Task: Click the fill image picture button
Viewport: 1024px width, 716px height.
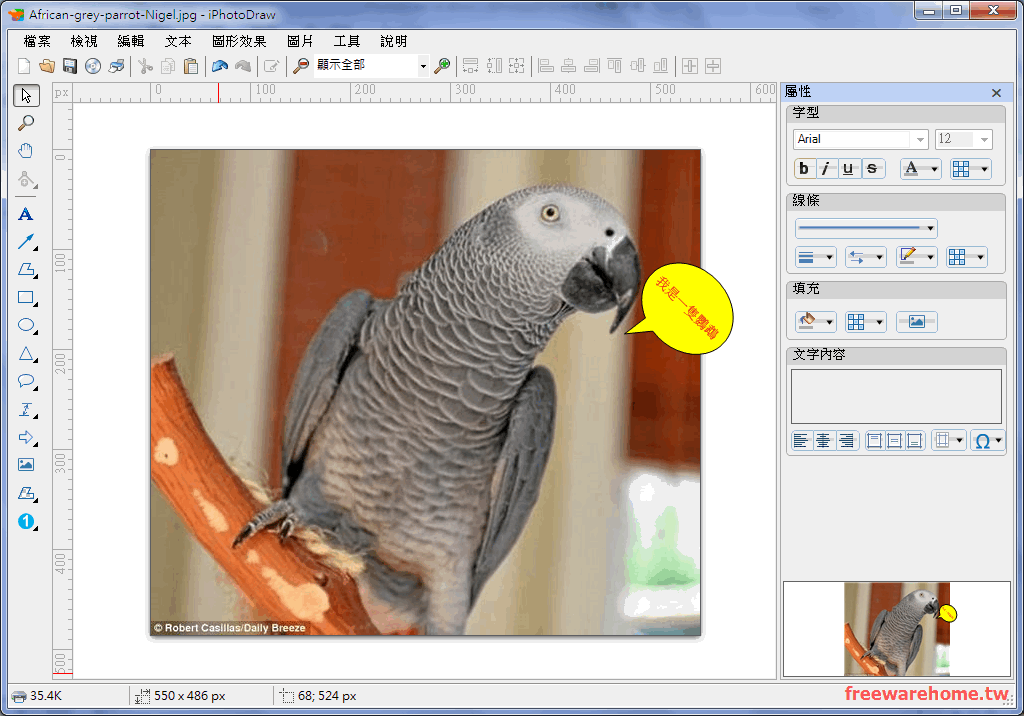Action: (x=916, y=322)
